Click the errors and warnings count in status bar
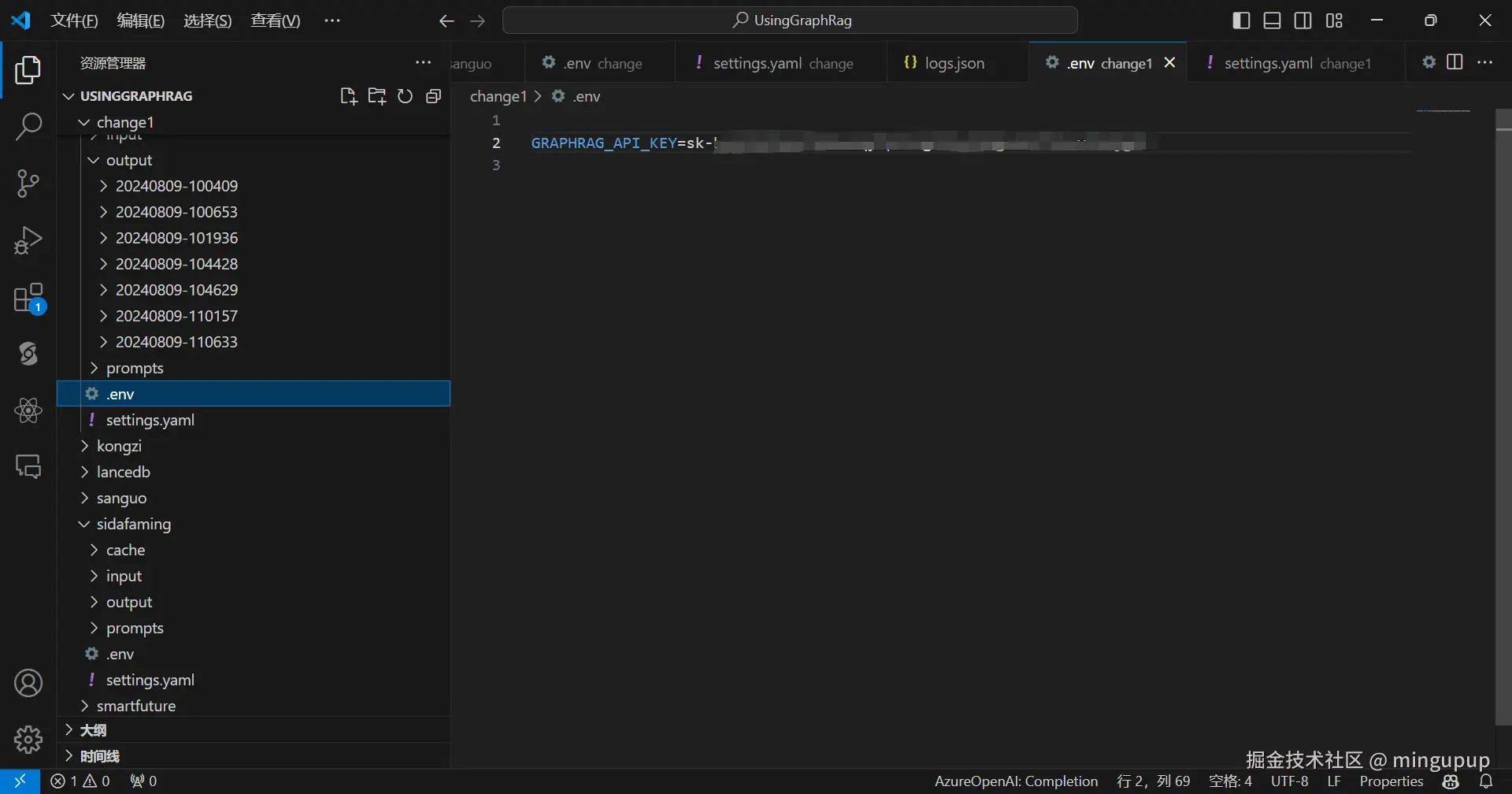The width and height of the screenshot is (1512, 794). point(80,781)
